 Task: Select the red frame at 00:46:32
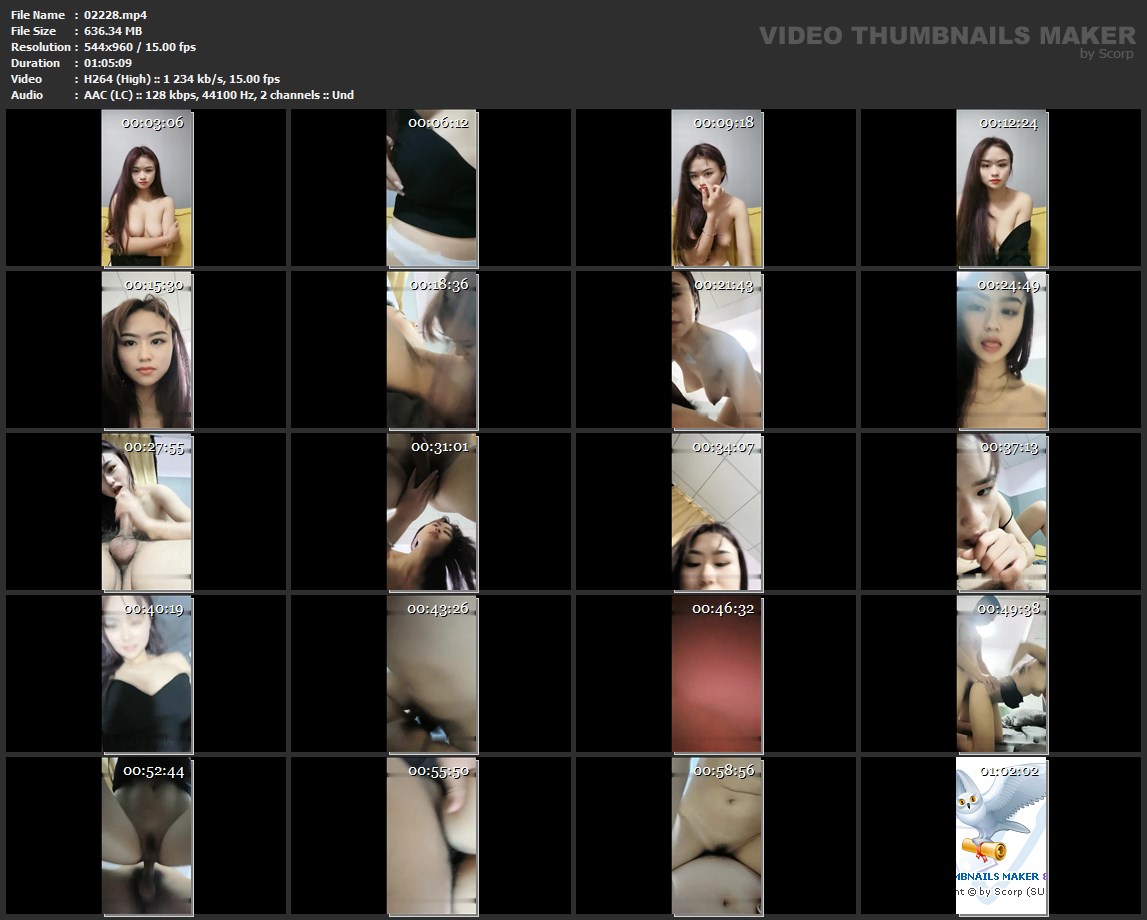716,674
